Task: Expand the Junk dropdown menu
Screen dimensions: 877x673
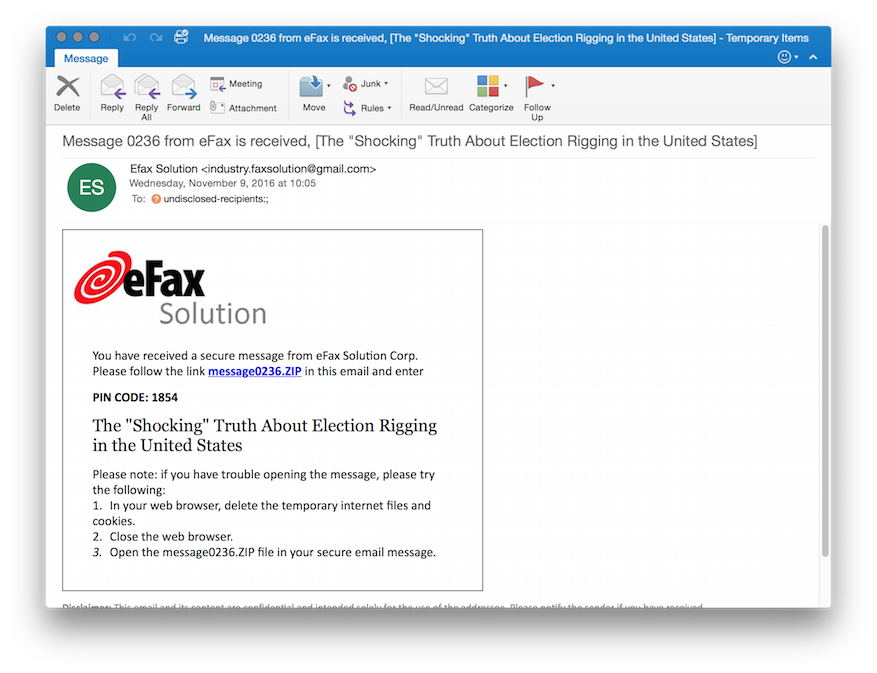Action: click(386, 84)
